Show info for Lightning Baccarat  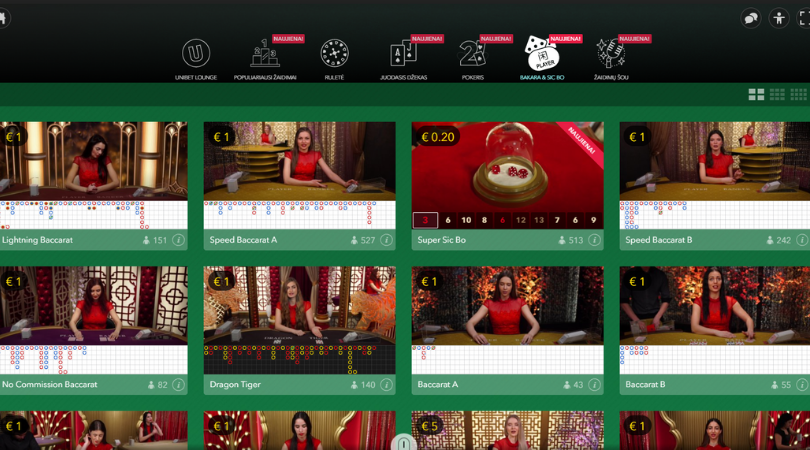178,240
